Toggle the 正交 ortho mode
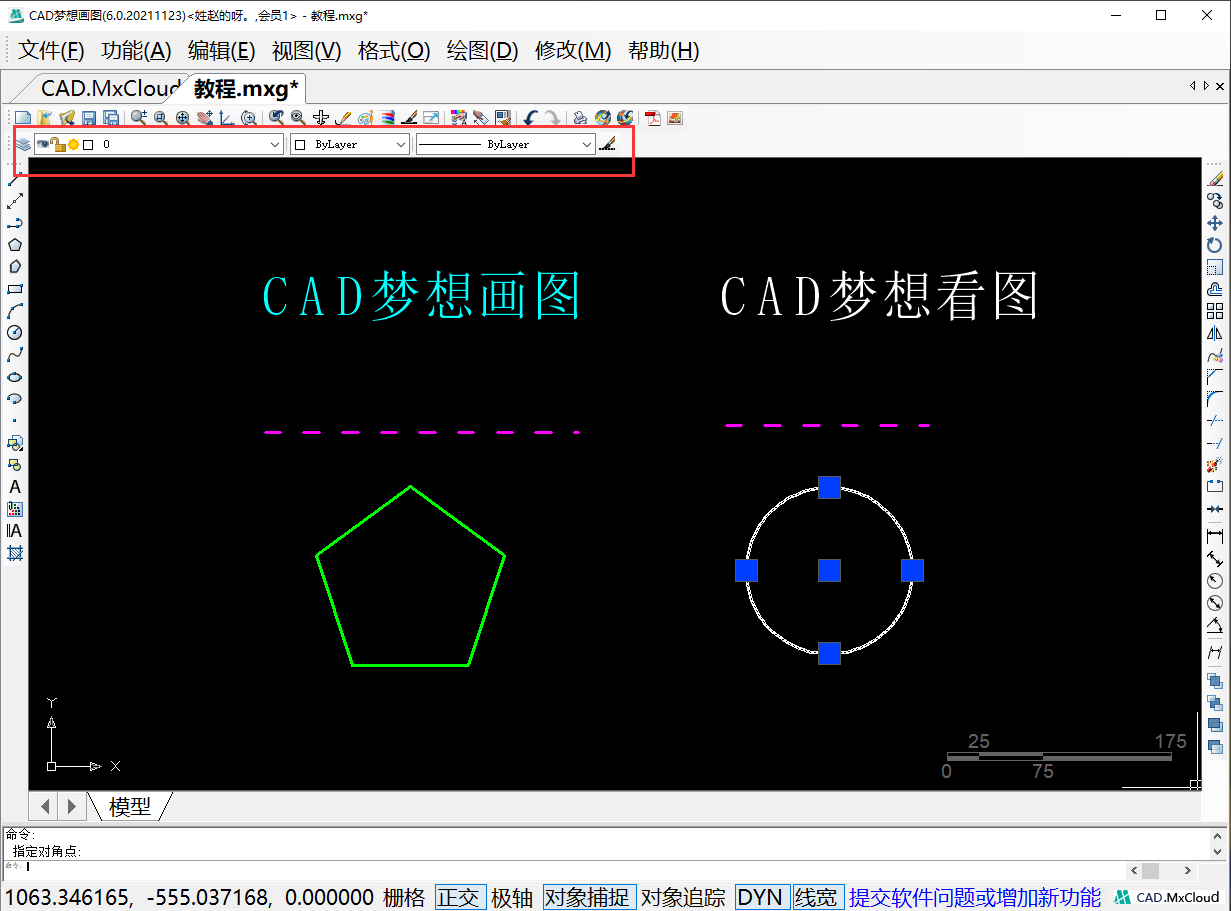This screenshot has height=911, width=1231. tap(458, 897)
